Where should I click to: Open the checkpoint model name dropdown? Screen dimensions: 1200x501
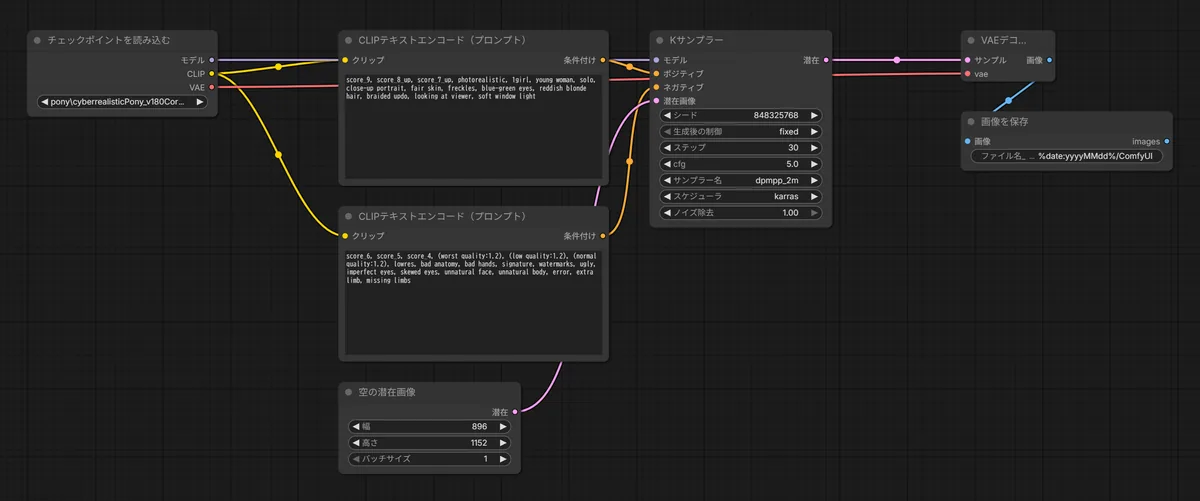pyautogui.click(x=121, y=102)
